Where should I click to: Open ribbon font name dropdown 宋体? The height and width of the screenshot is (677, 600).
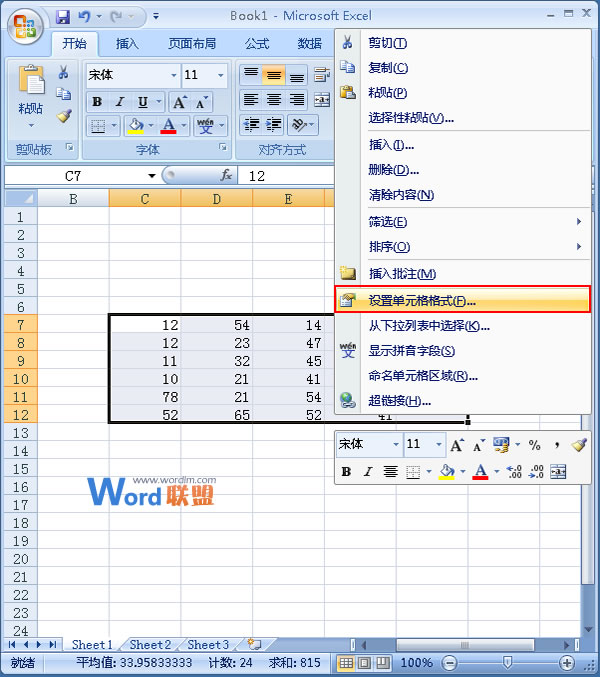(174, 75)
